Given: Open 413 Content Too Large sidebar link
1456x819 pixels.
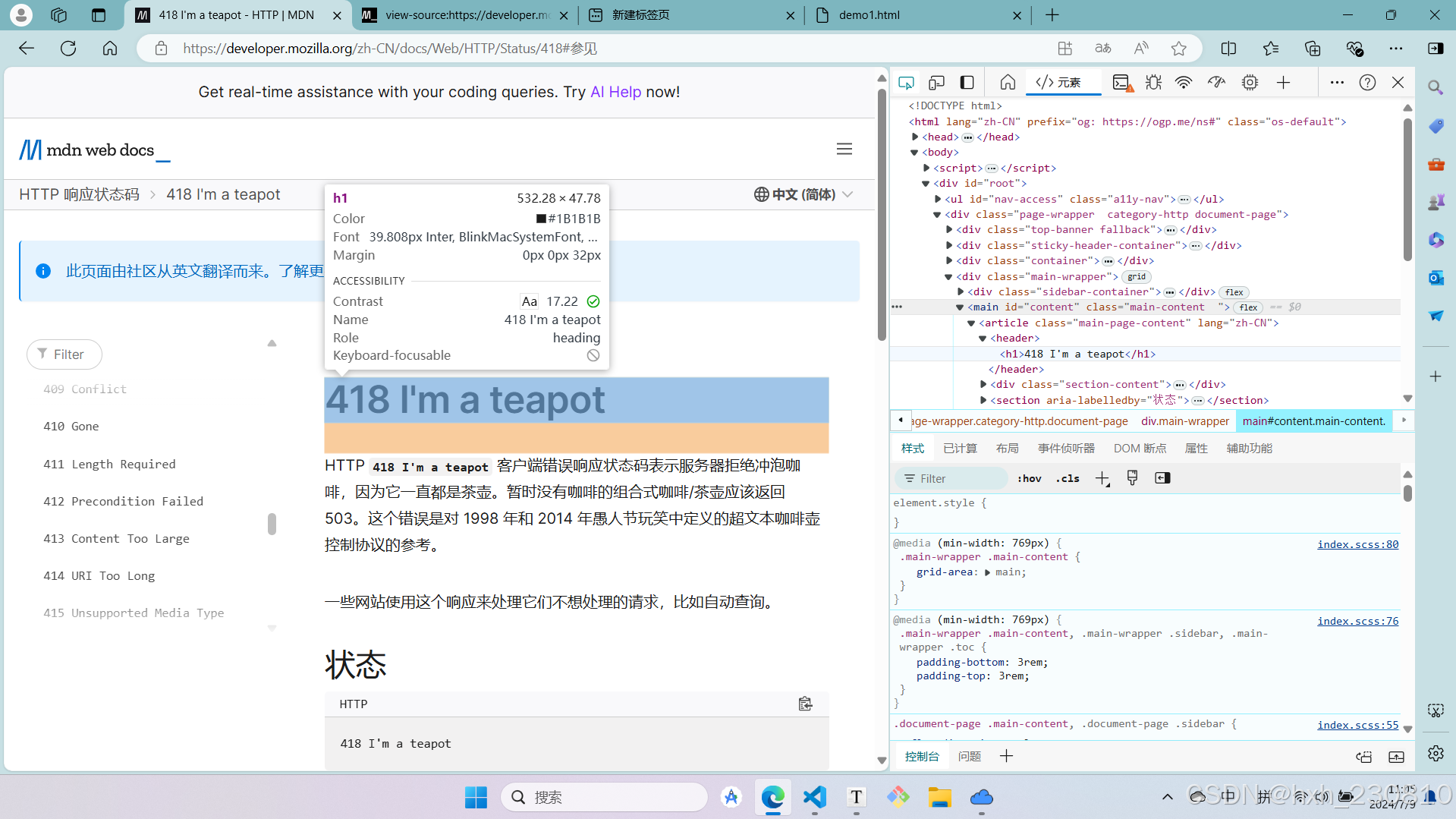Looking at the screenshot, I should point(116,539).
